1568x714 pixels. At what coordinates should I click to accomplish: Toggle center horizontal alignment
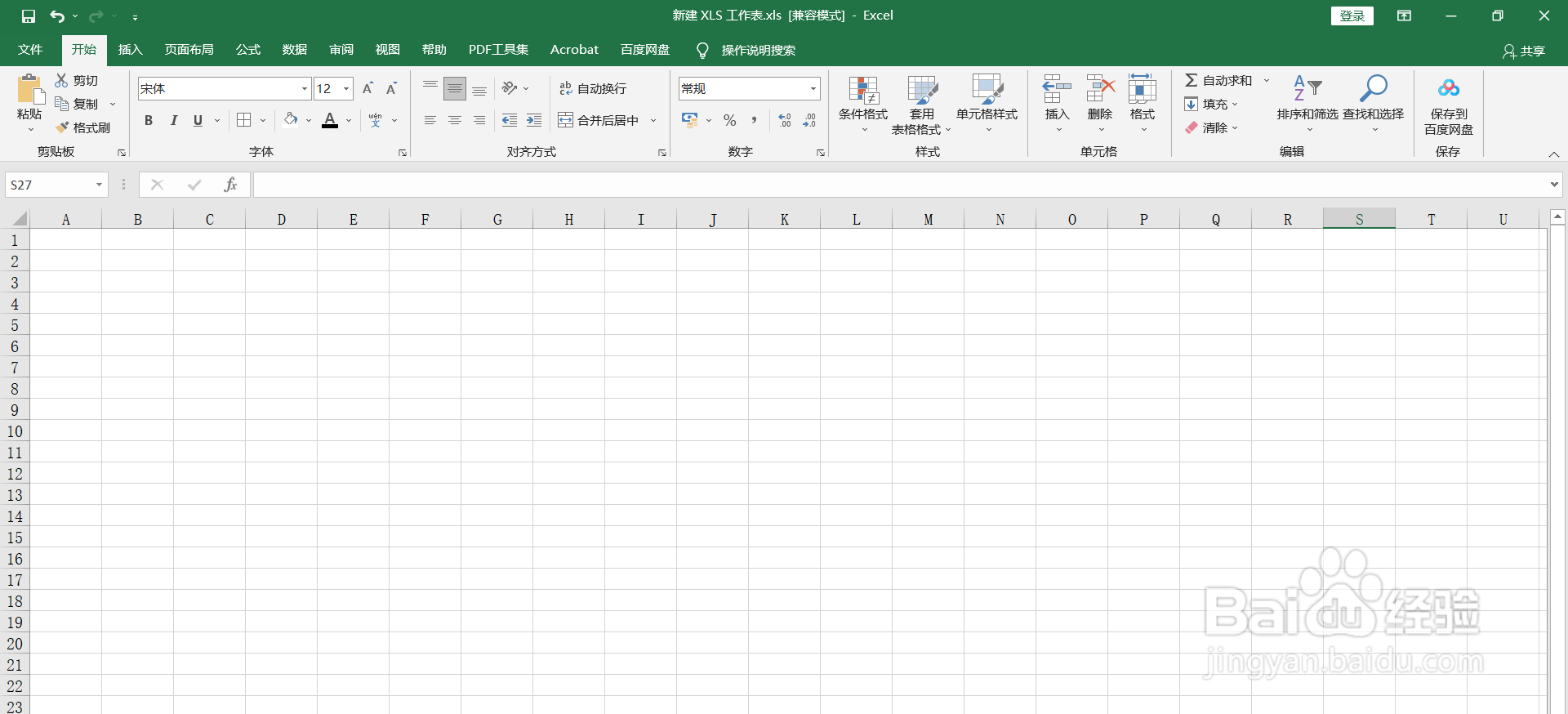455,120
